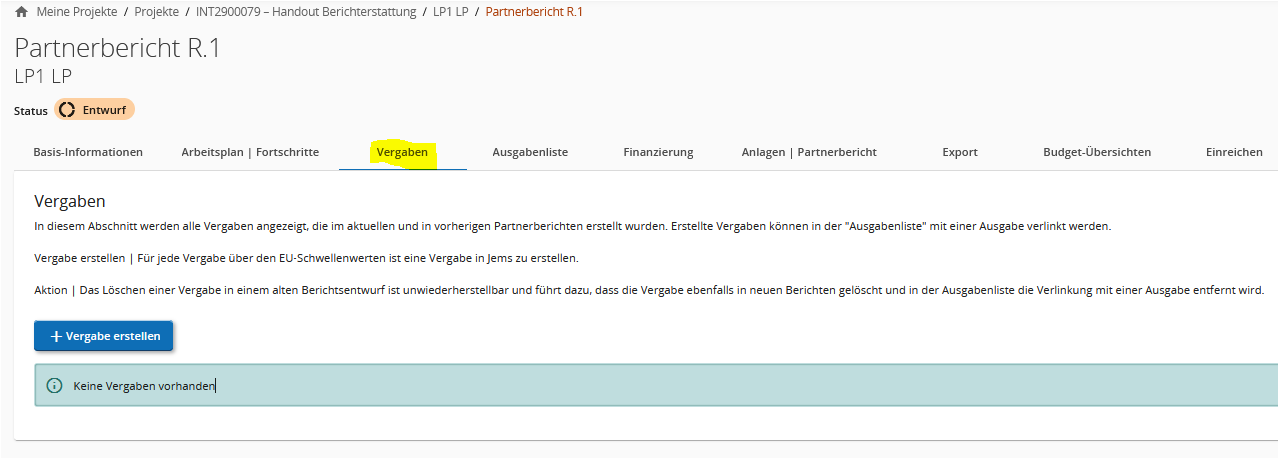
Task: Click the Keine Vergaben vorhanden message
Action: 144,385
